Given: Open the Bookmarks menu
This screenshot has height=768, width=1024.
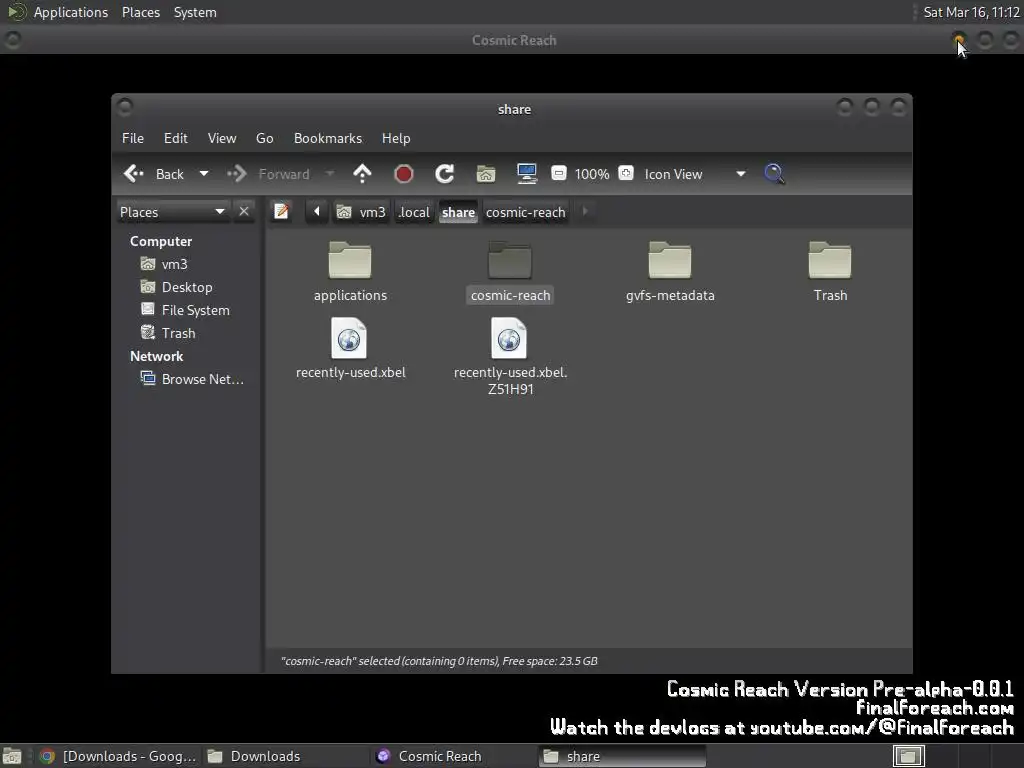Looking at the screenshot, I should (328, 138).
